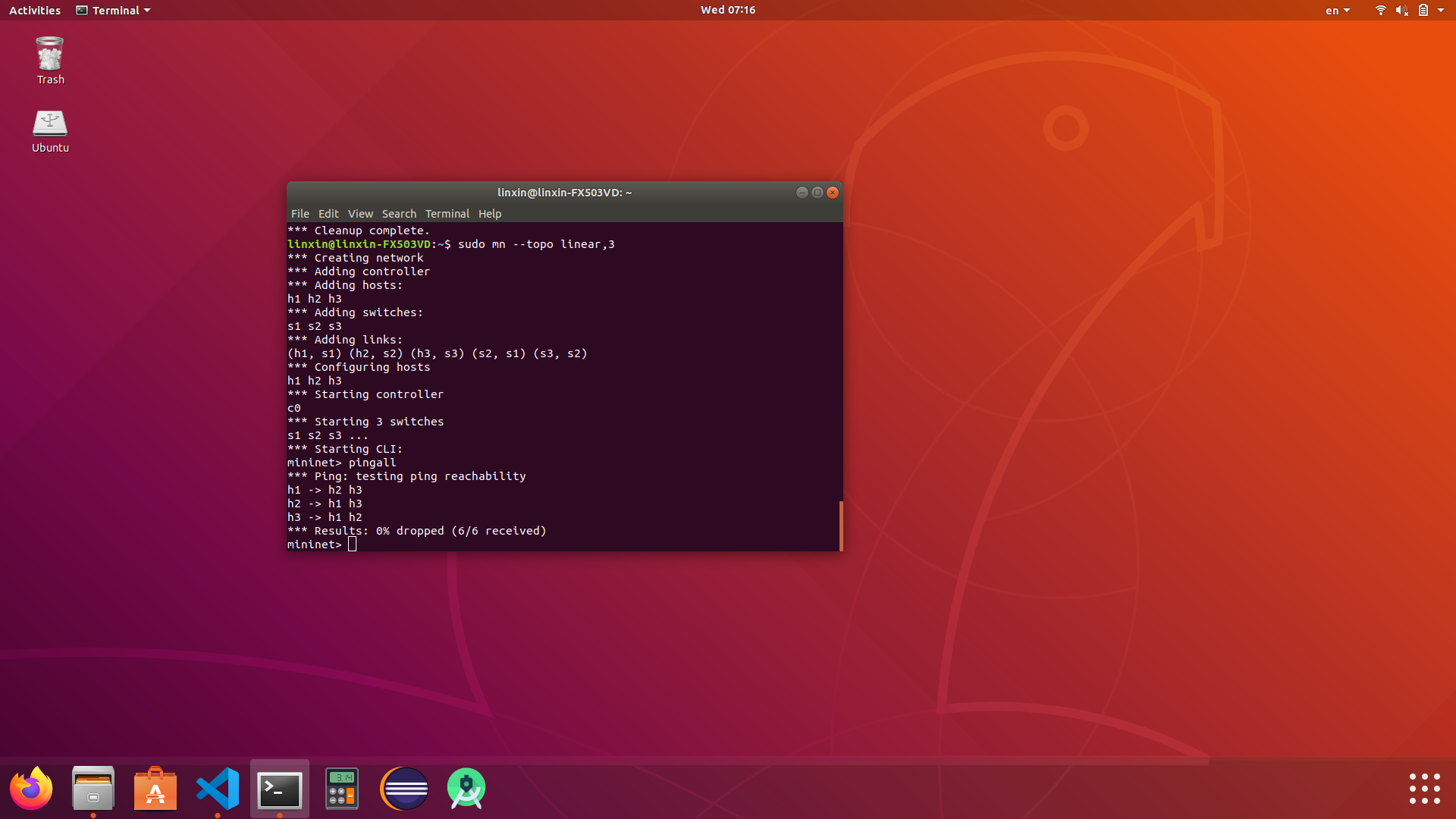Open GPS/Maps application from dock
Viewport: 1456px width, 819px height.
click(465, 789)
